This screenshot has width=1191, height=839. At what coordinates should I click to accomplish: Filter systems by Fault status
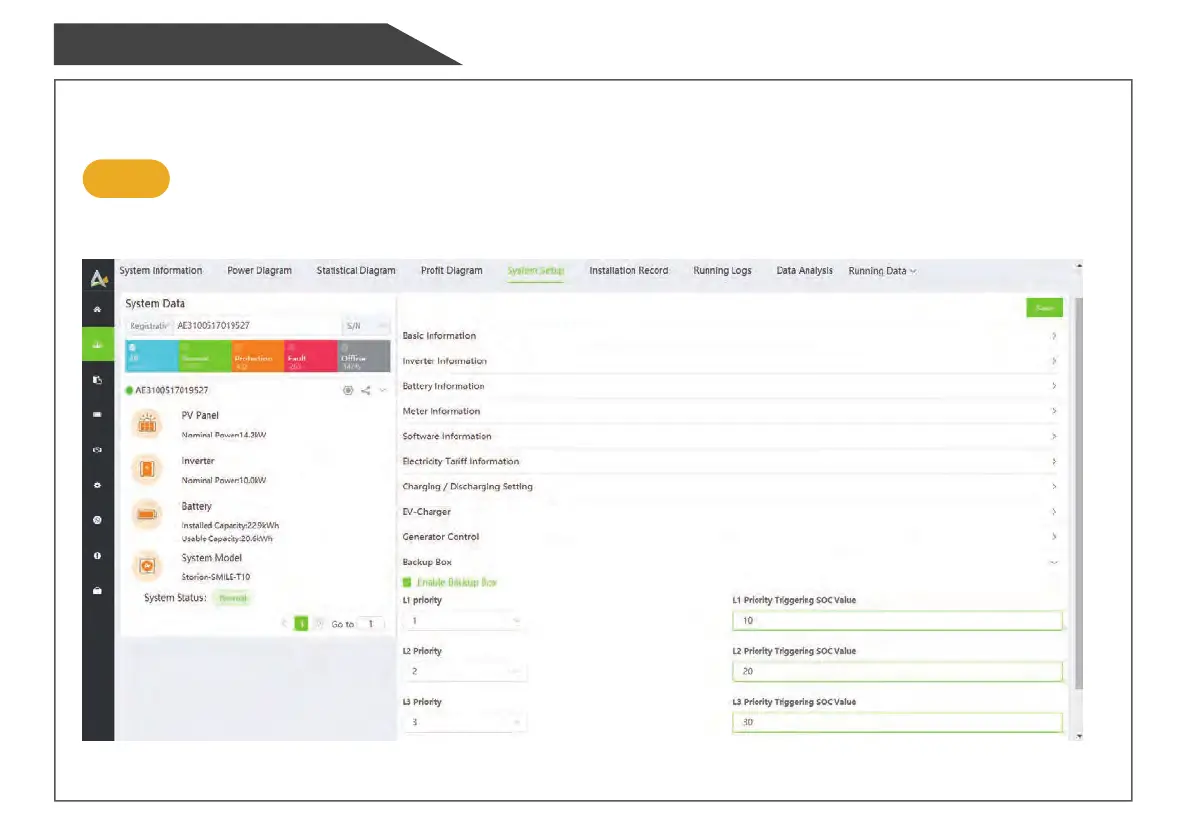coord(311,356)
